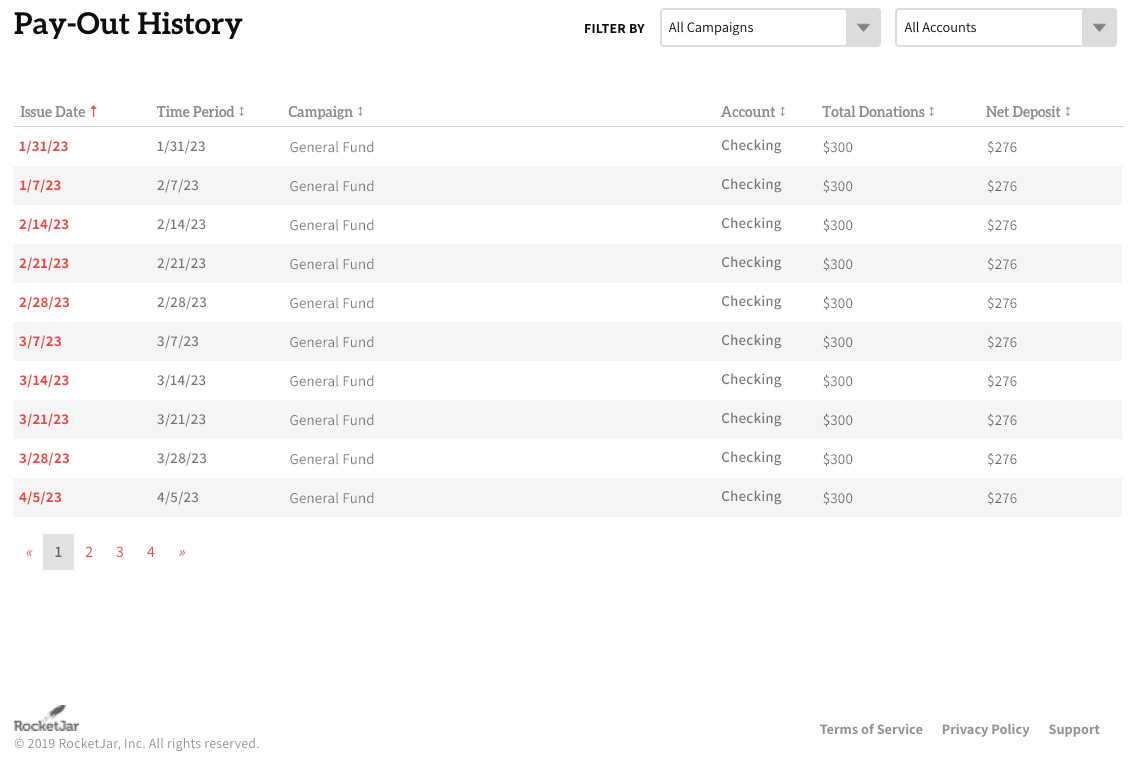This screenshot has width=1134, height=764.
Task: Open Terms of Service link
Action: pyautogui.click(x=871, y=729)
